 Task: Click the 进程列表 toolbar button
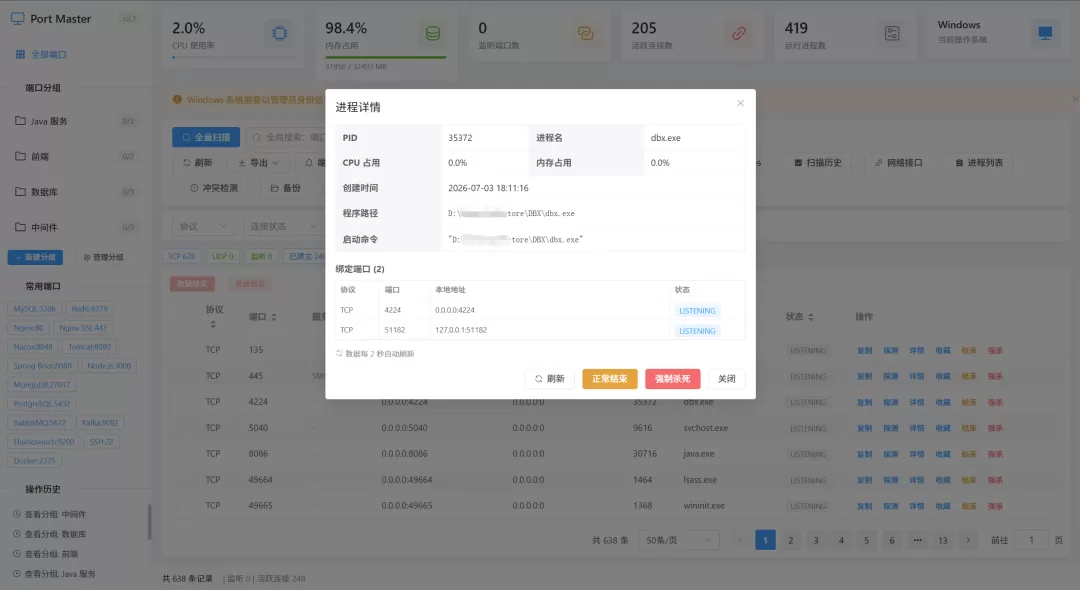click(x=979, y=163)
